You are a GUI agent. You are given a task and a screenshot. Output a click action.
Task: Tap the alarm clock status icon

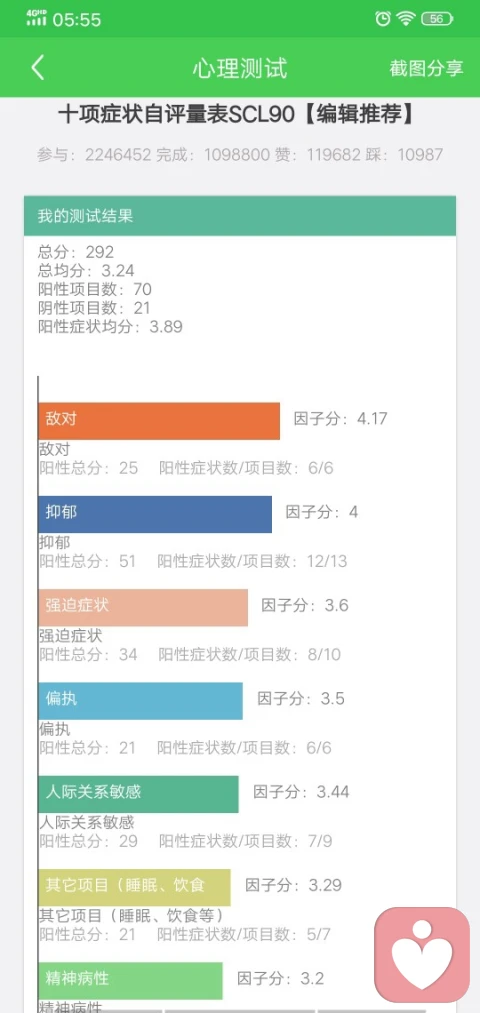382,19
